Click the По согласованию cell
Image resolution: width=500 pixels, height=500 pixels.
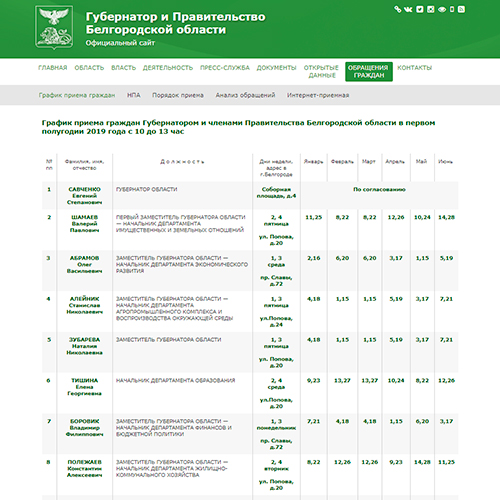pos(379,189)
